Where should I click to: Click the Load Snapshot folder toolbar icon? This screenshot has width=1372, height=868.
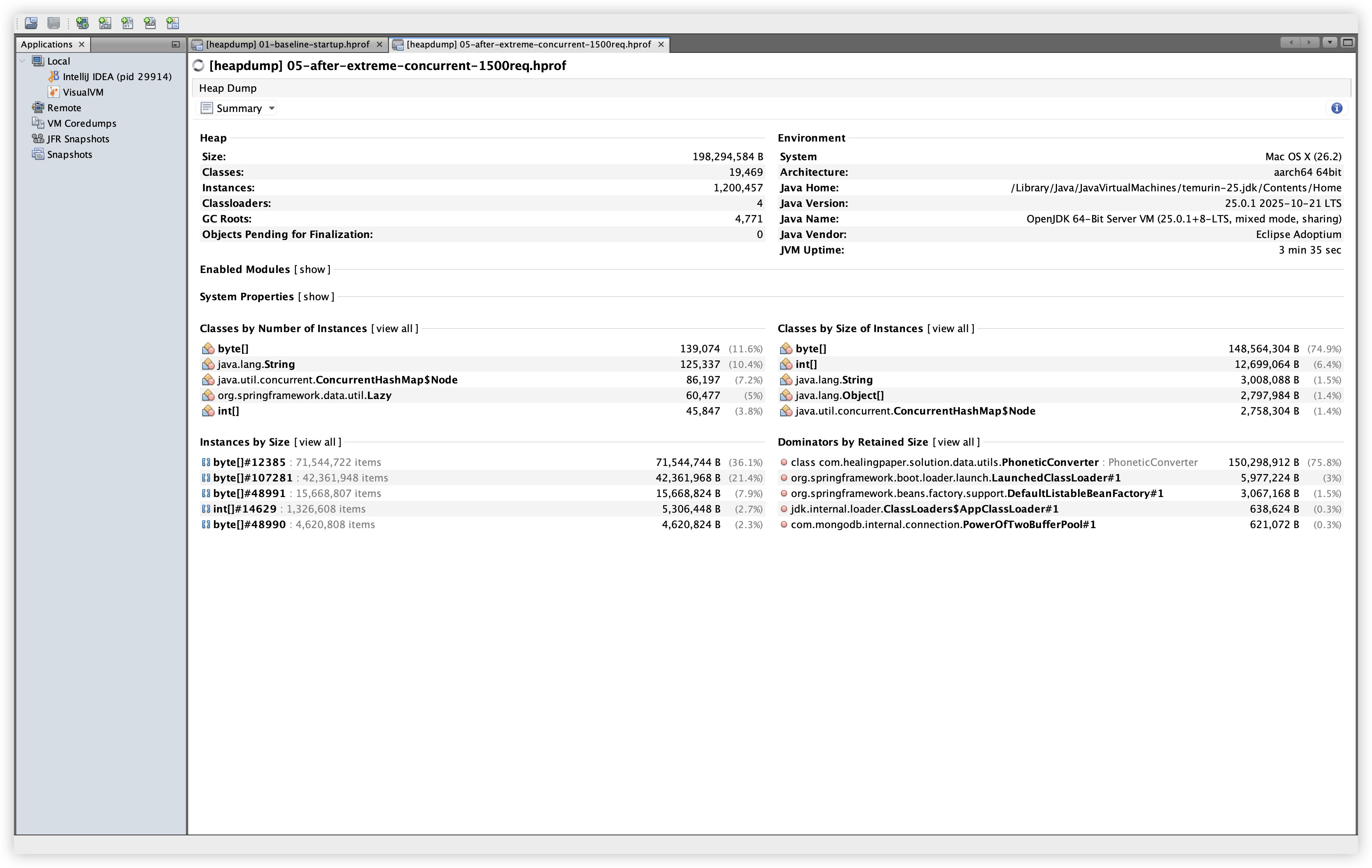pyautogui.click(x=31, y=23)
